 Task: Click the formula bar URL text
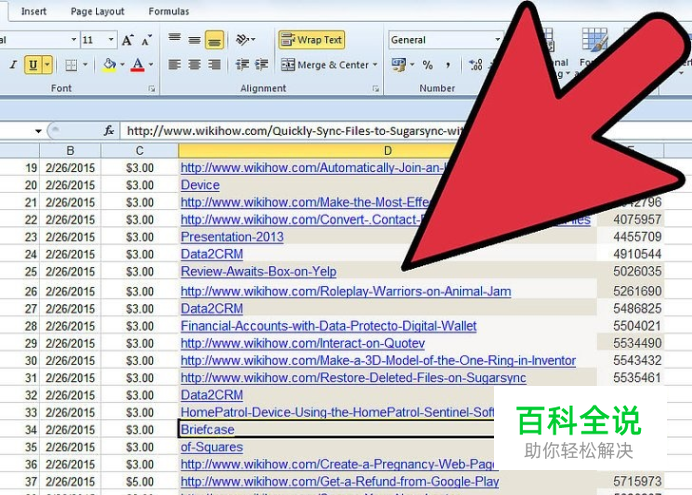coord(295,131)
